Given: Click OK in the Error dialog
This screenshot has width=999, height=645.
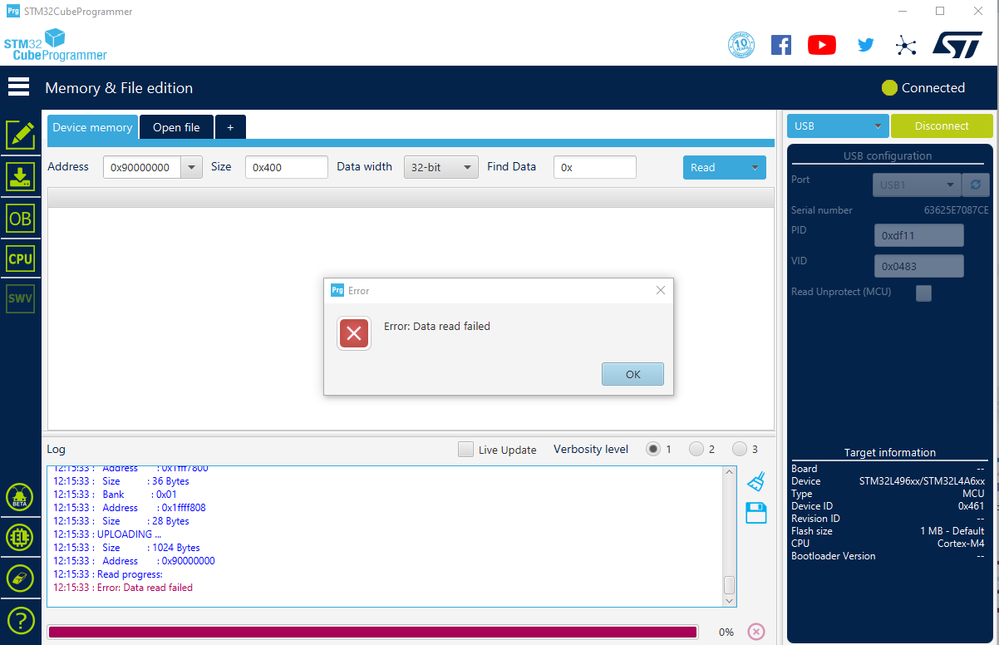Looking at the screenshot, I should click(633, 374).
